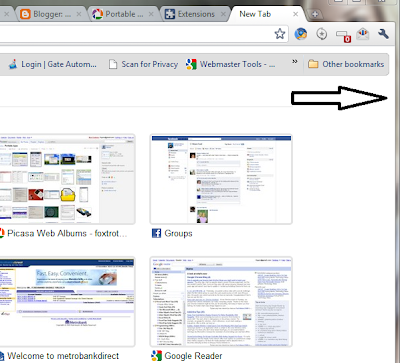Click the Gate Autom bookmark favicon
400x363 pixels.
click(13, 64)
